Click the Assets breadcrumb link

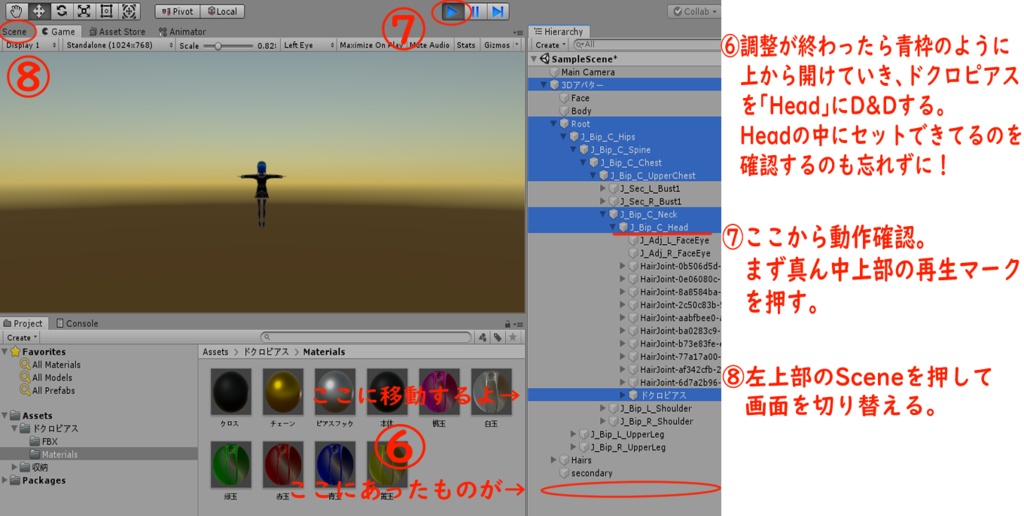(x=215, y=352)
